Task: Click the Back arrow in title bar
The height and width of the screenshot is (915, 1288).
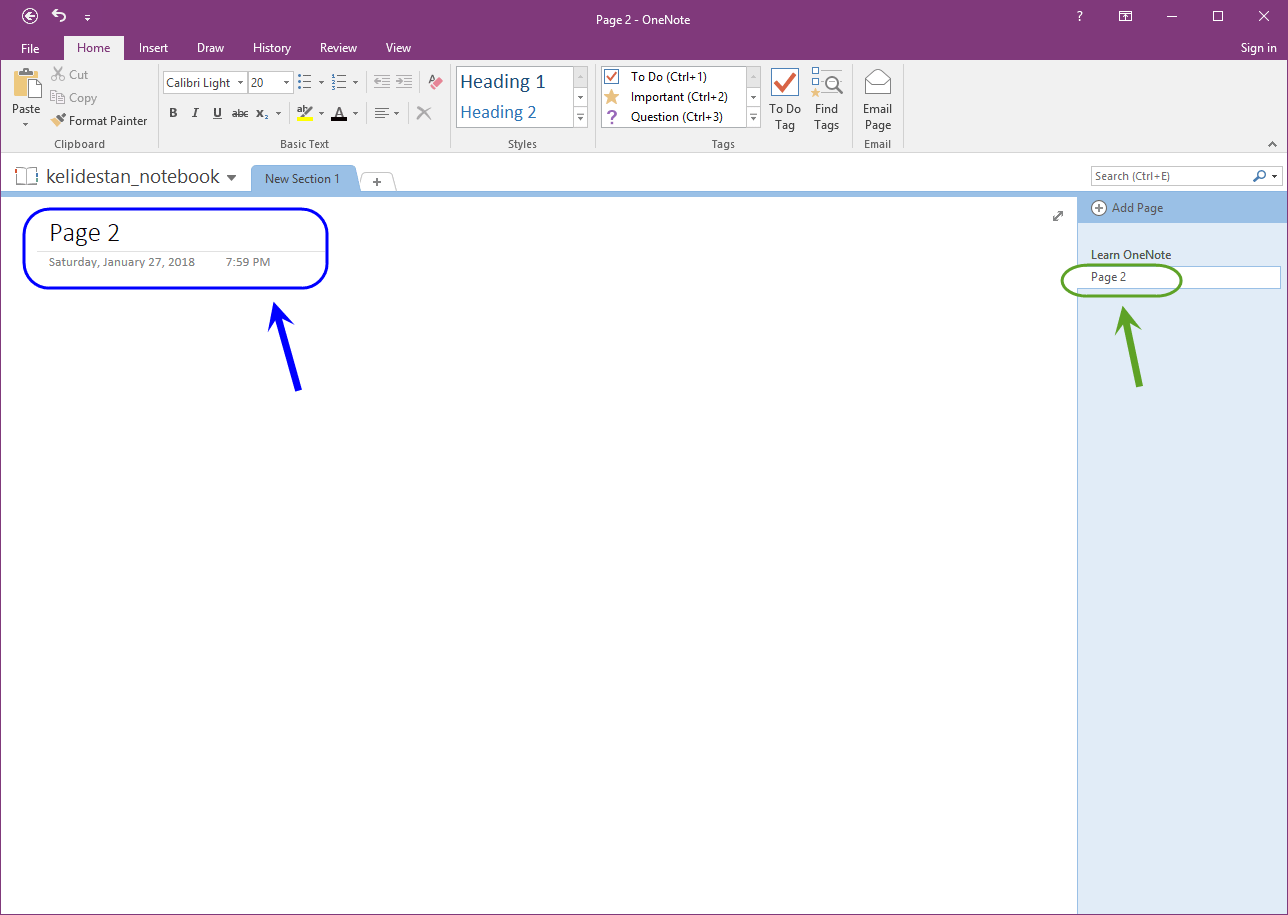Action: tap(30, 16)
